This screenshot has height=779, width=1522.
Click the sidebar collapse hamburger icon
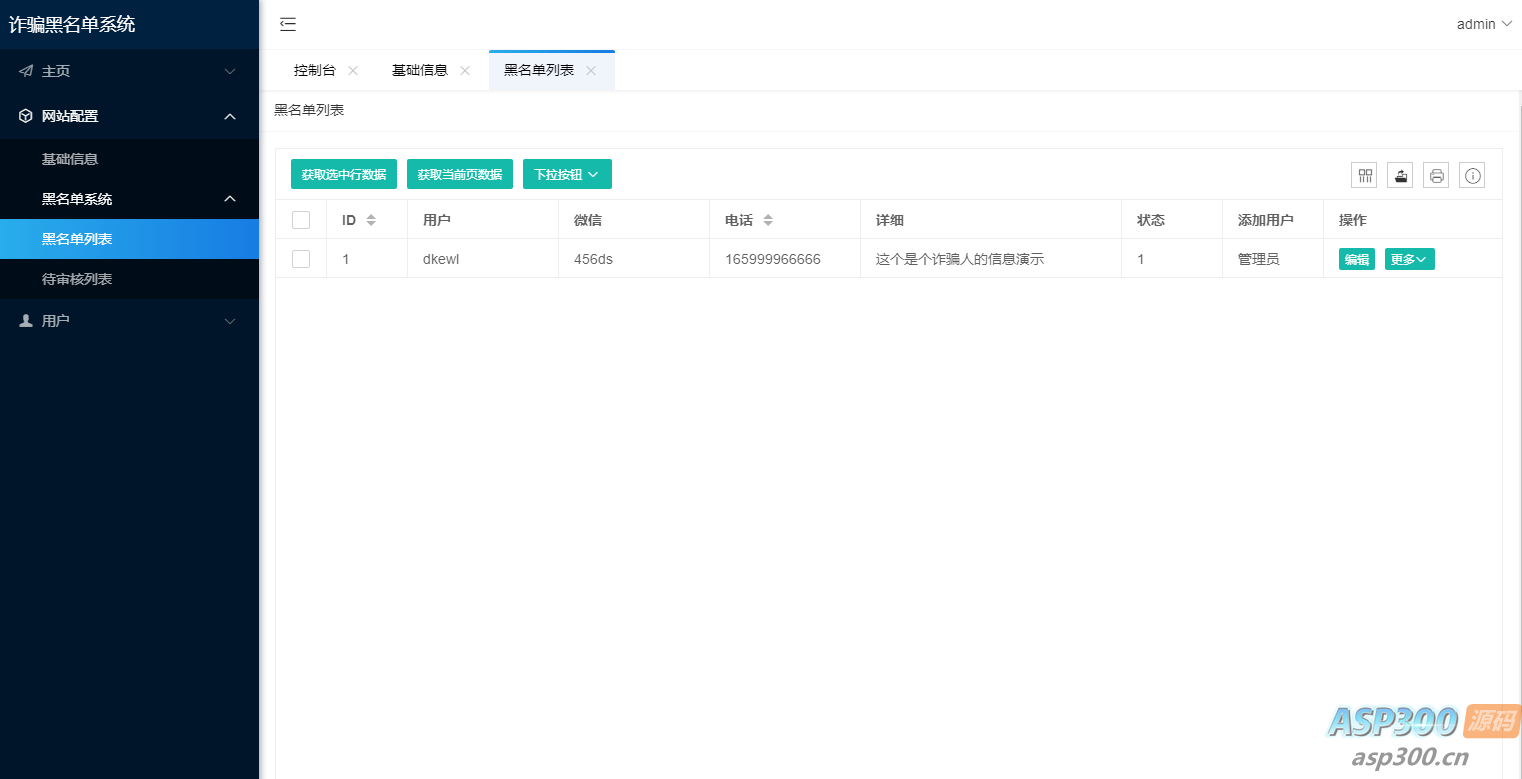coord(288,25)
